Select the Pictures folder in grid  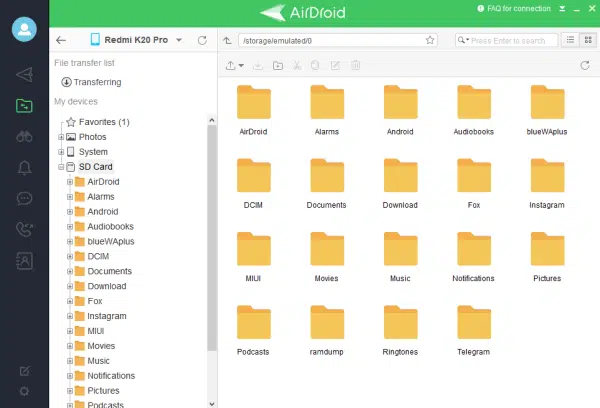[547, 257]
